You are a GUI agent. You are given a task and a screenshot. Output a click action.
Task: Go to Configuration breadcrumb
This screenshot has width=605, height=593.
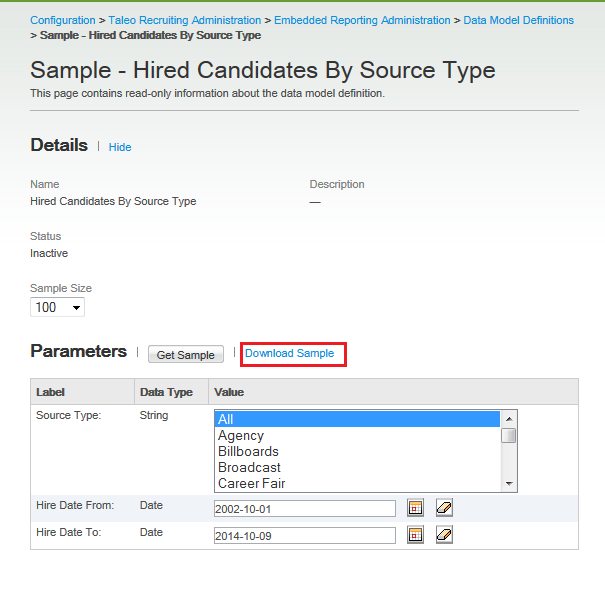pyautogui.click(x=63, y=20)
